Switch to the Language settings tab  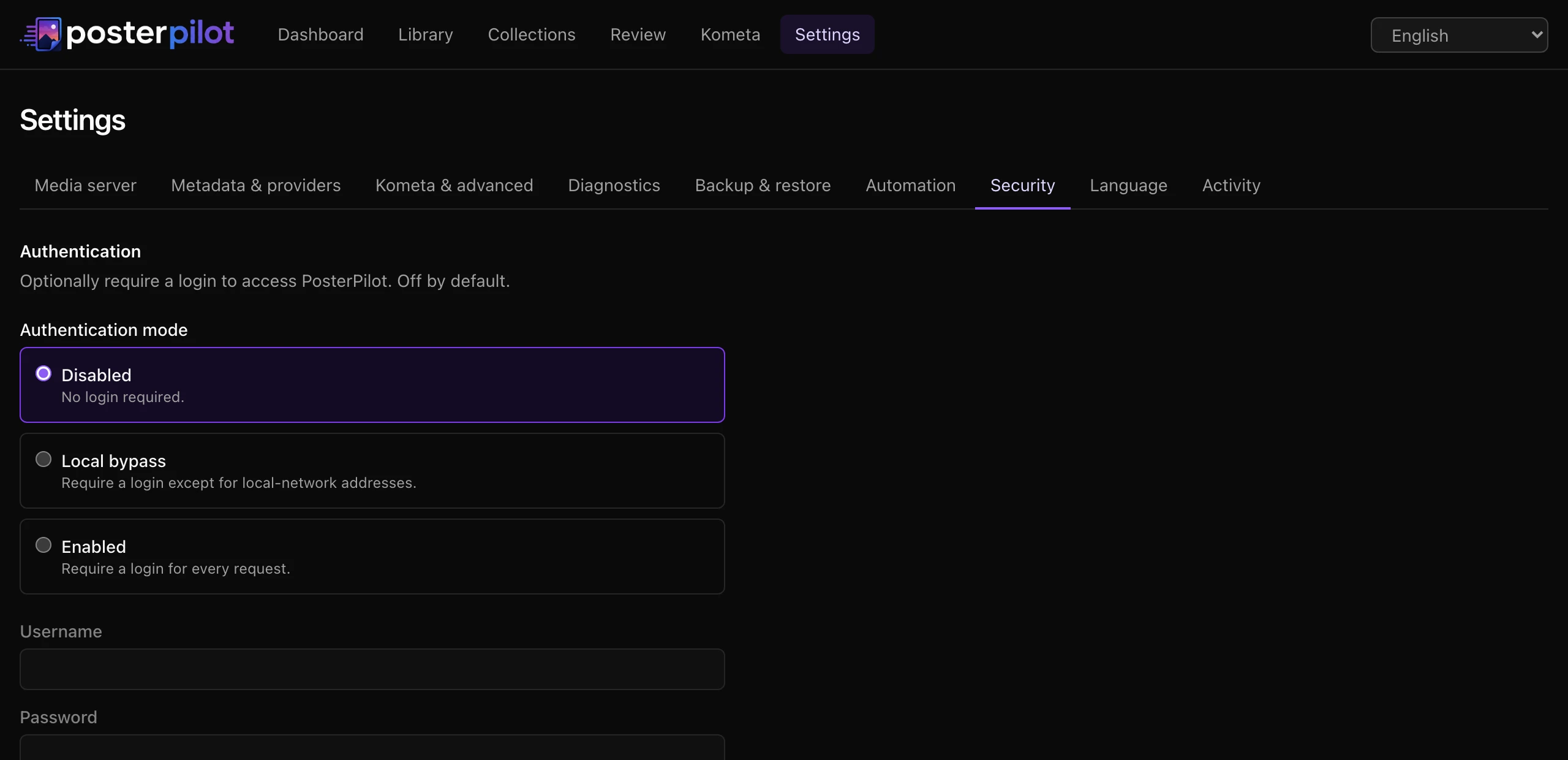pyautogui.click(x=1128, y=185)
